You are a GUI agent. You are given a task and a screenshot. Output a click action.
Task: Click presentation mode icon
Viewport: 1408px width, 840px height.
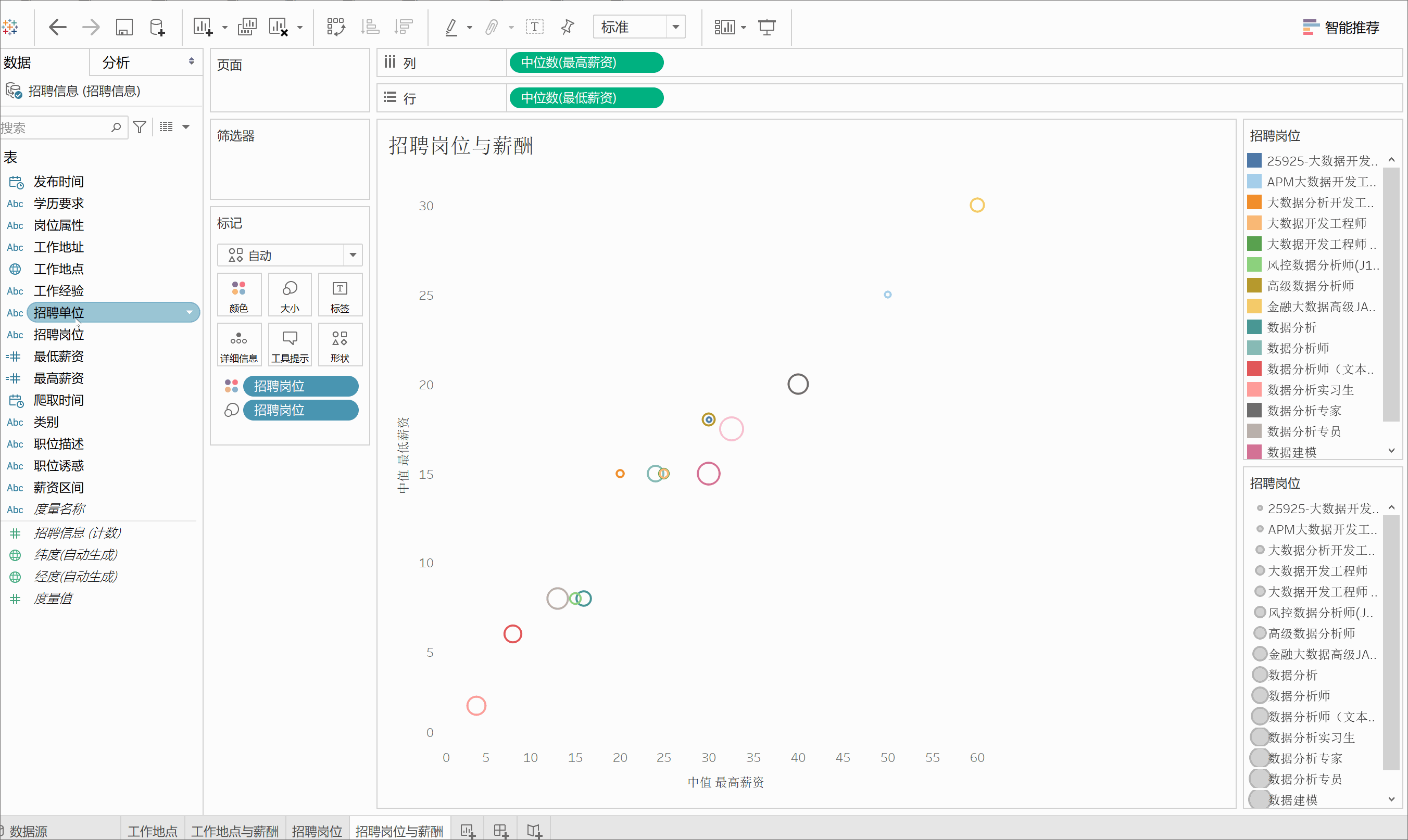pos(767,27)
